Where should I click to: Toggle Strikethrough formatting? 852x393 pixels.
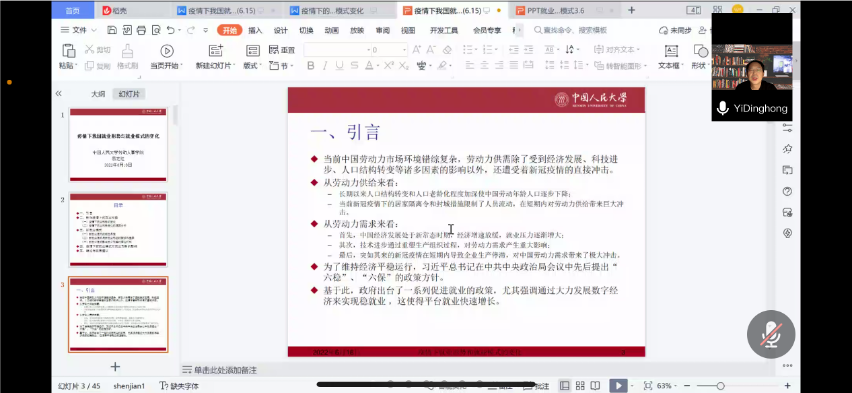pyautogui.click(x=354, y=66)
